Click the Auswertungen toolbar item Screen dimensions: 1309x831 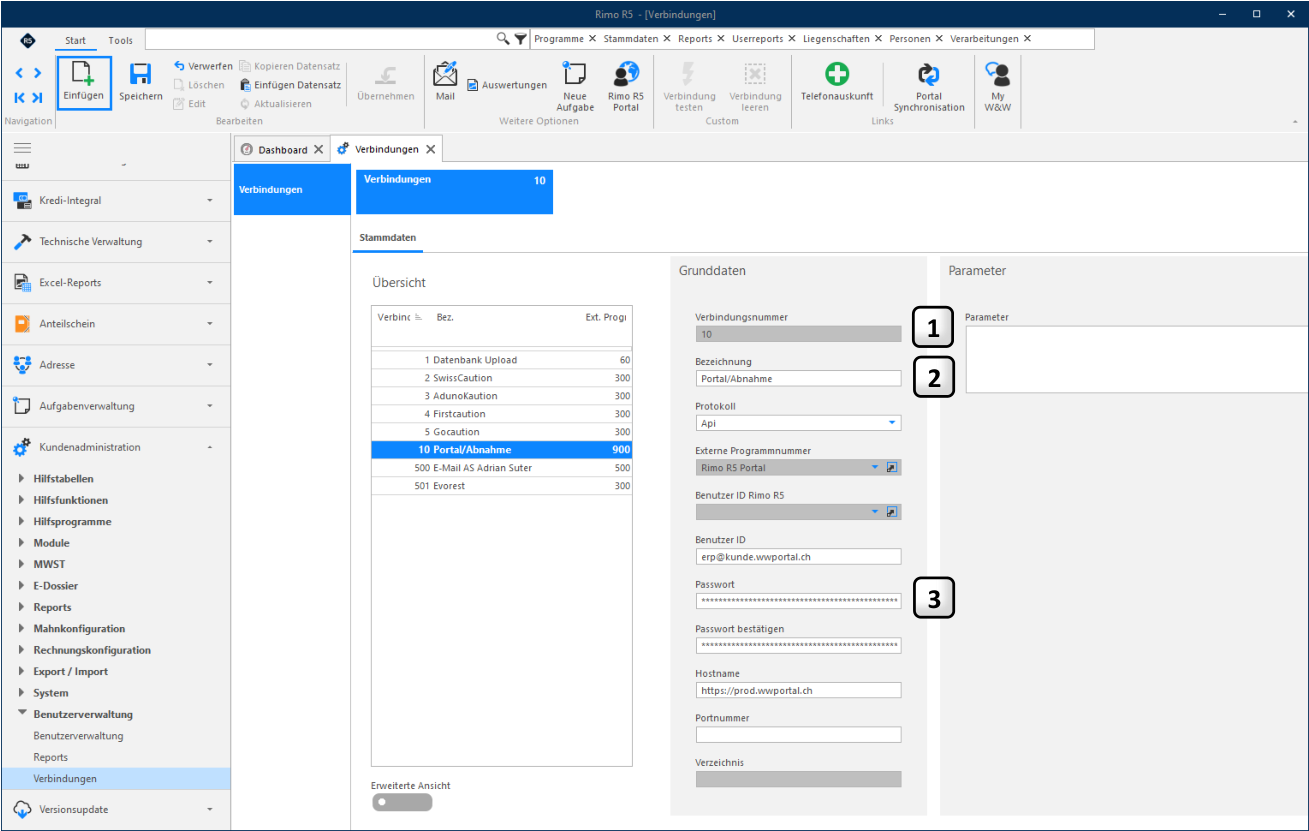point(506,85)
